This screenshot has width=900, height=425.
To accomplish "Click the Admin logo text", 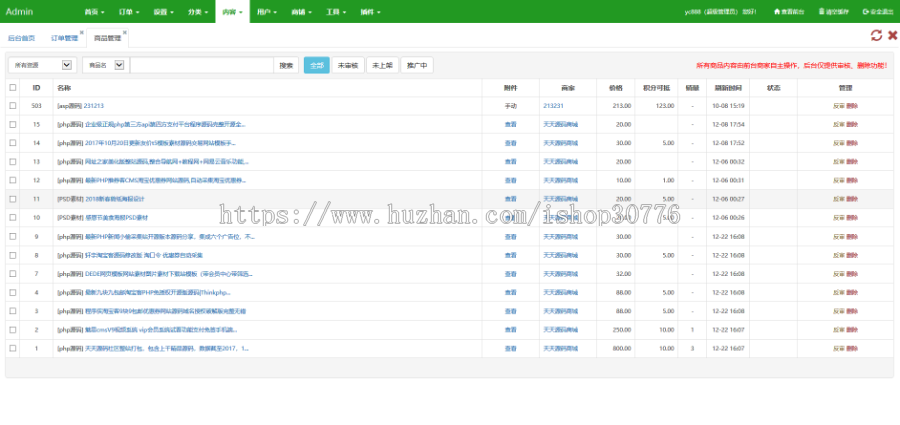I will tap(19, 11).
